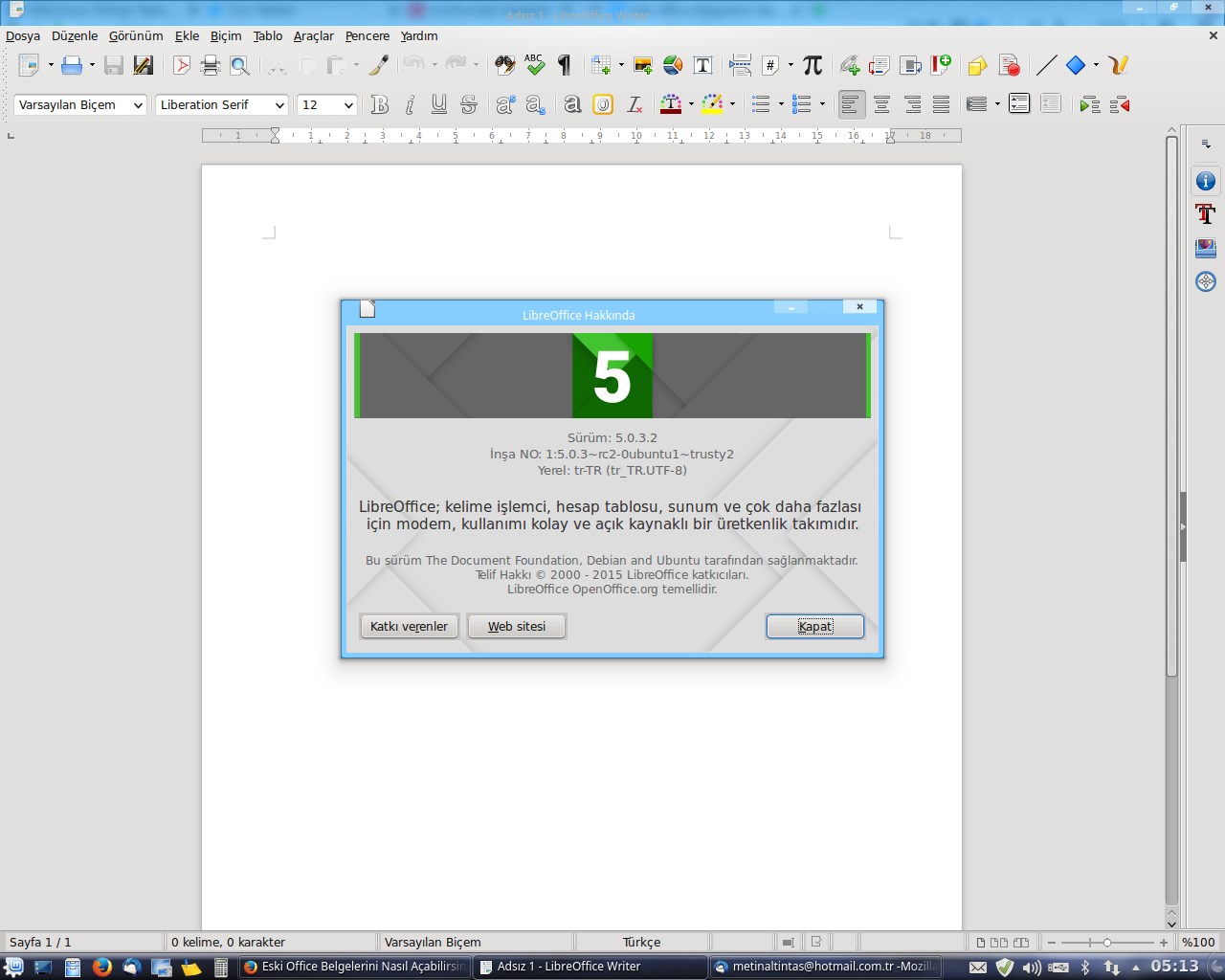Image resolution: width=1225 pixels, height=980 pixels.
Task: Expand the Varsayılan Biçem paragraph style dropdown
Action: (x=139, y=105)
